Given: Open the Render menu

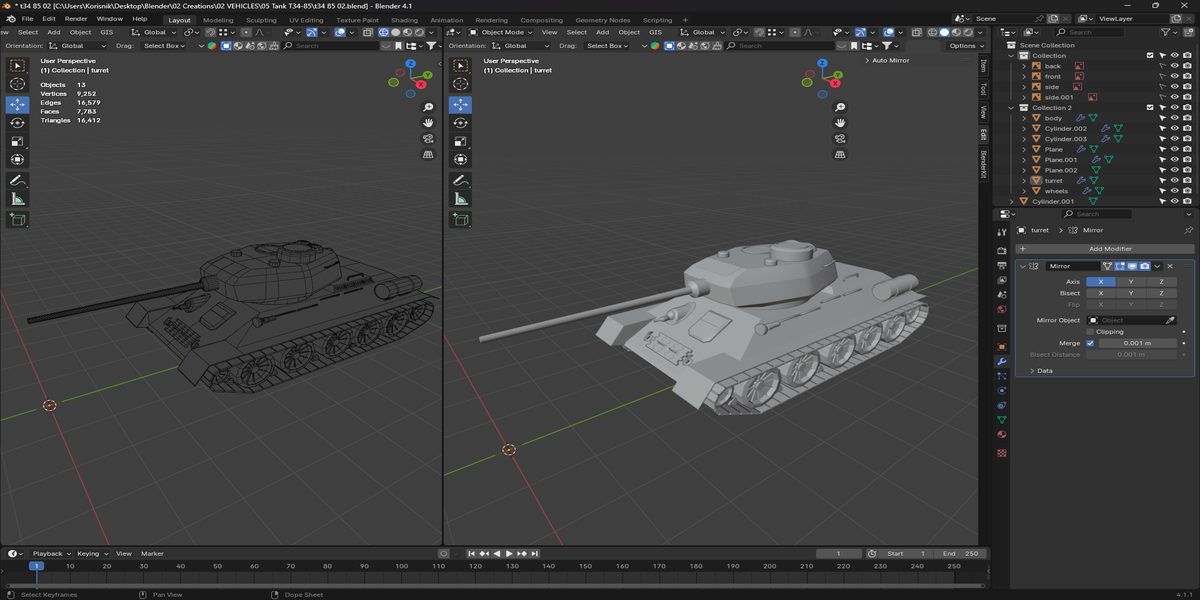Looking at the screenshot, I should 76,19.
